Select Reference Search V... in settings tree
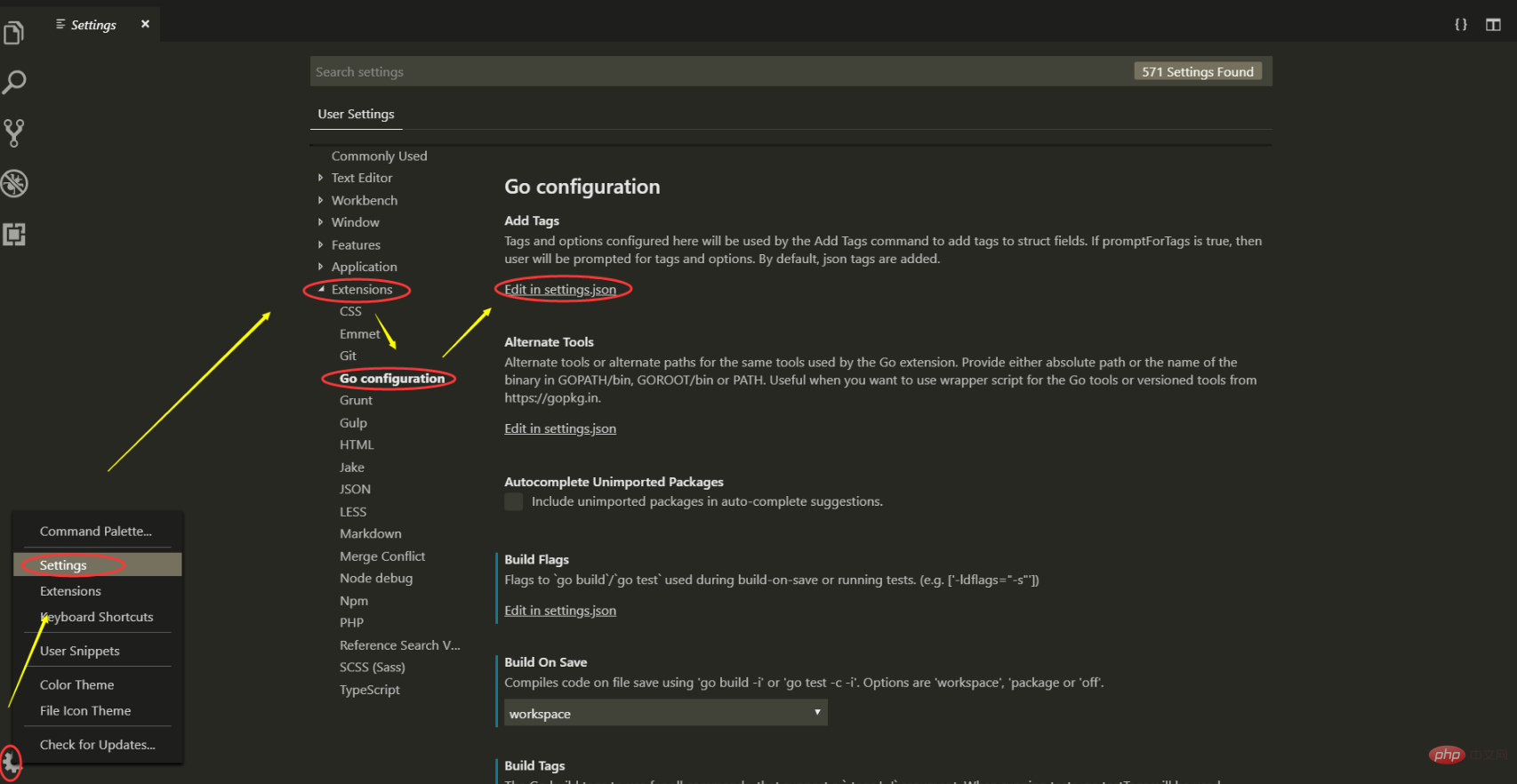Screen dimensions: 1517x784 (399, 644)
